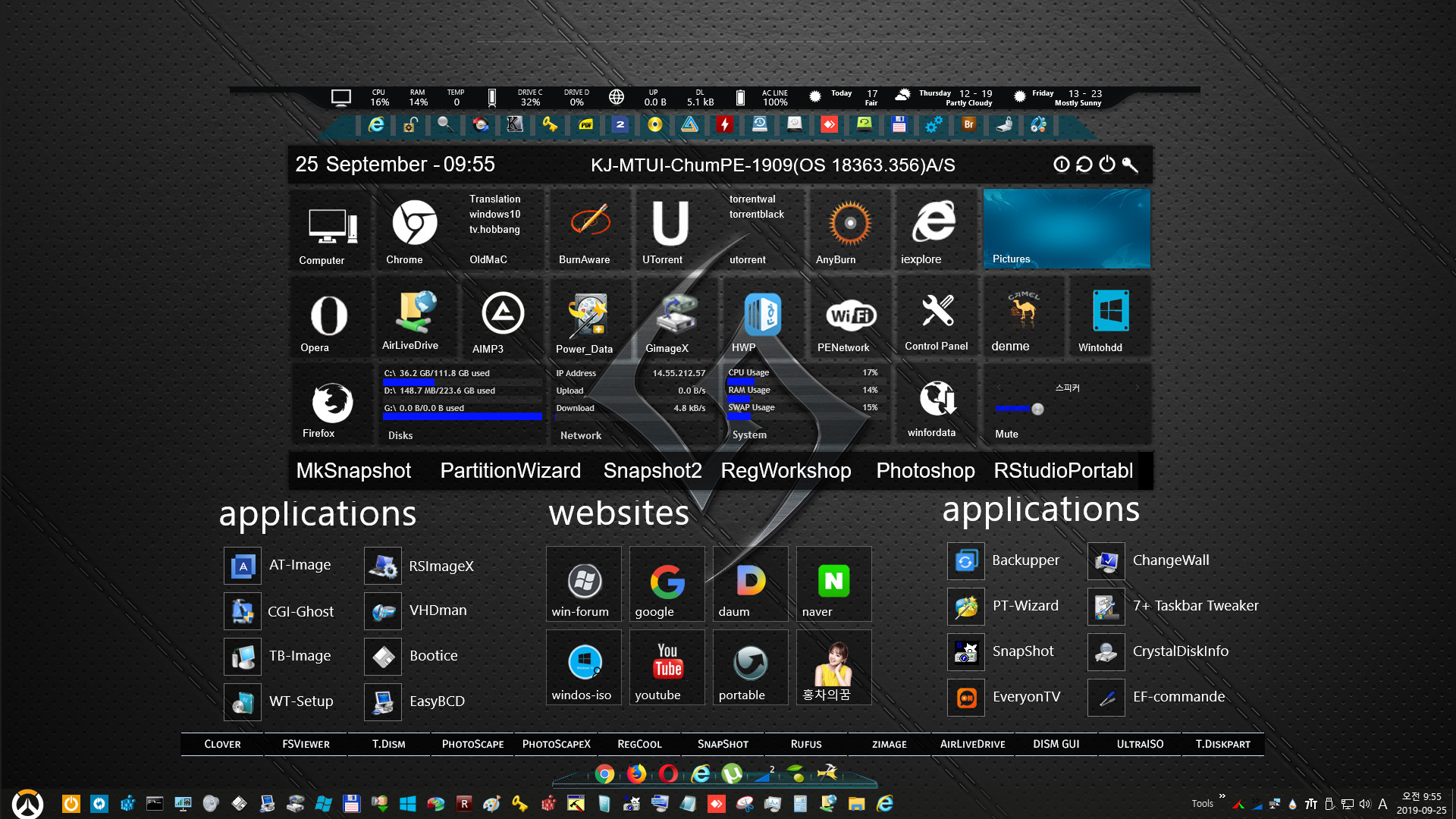Open Chrome icon in bottom dock
The image size is (1456, 819).
coord(604,773)
